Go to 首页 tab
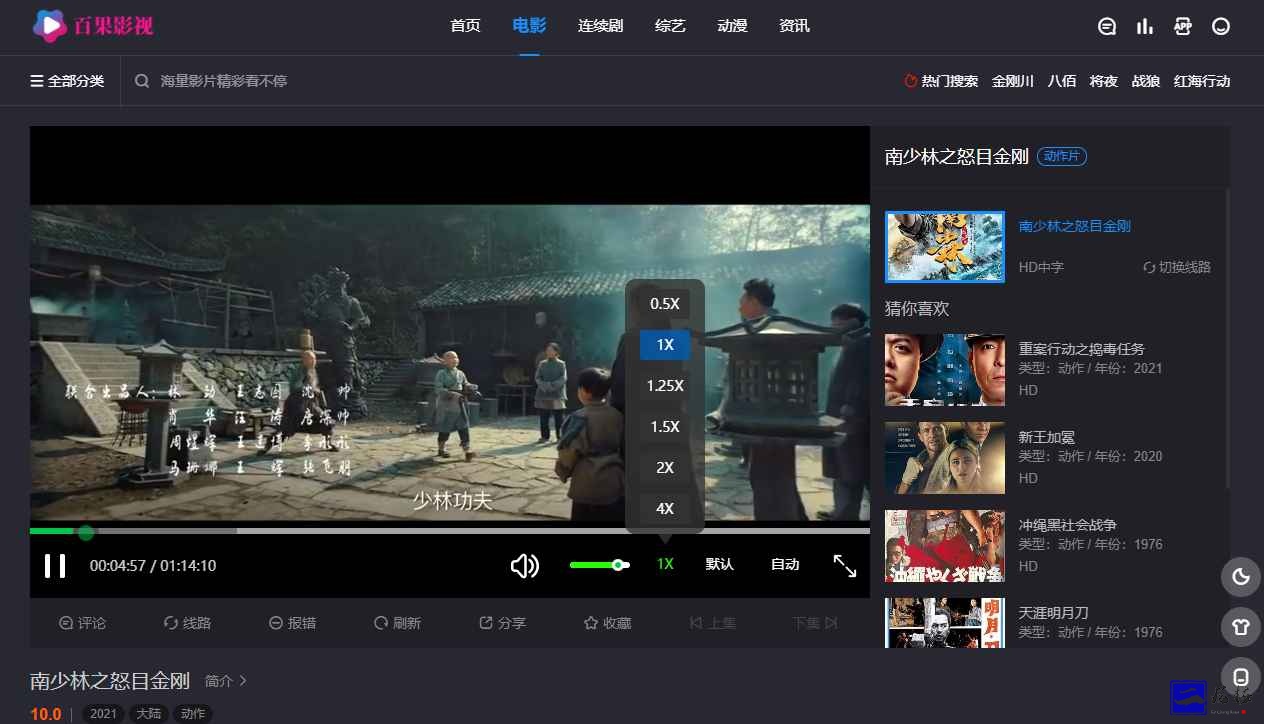 click(465, 26)
